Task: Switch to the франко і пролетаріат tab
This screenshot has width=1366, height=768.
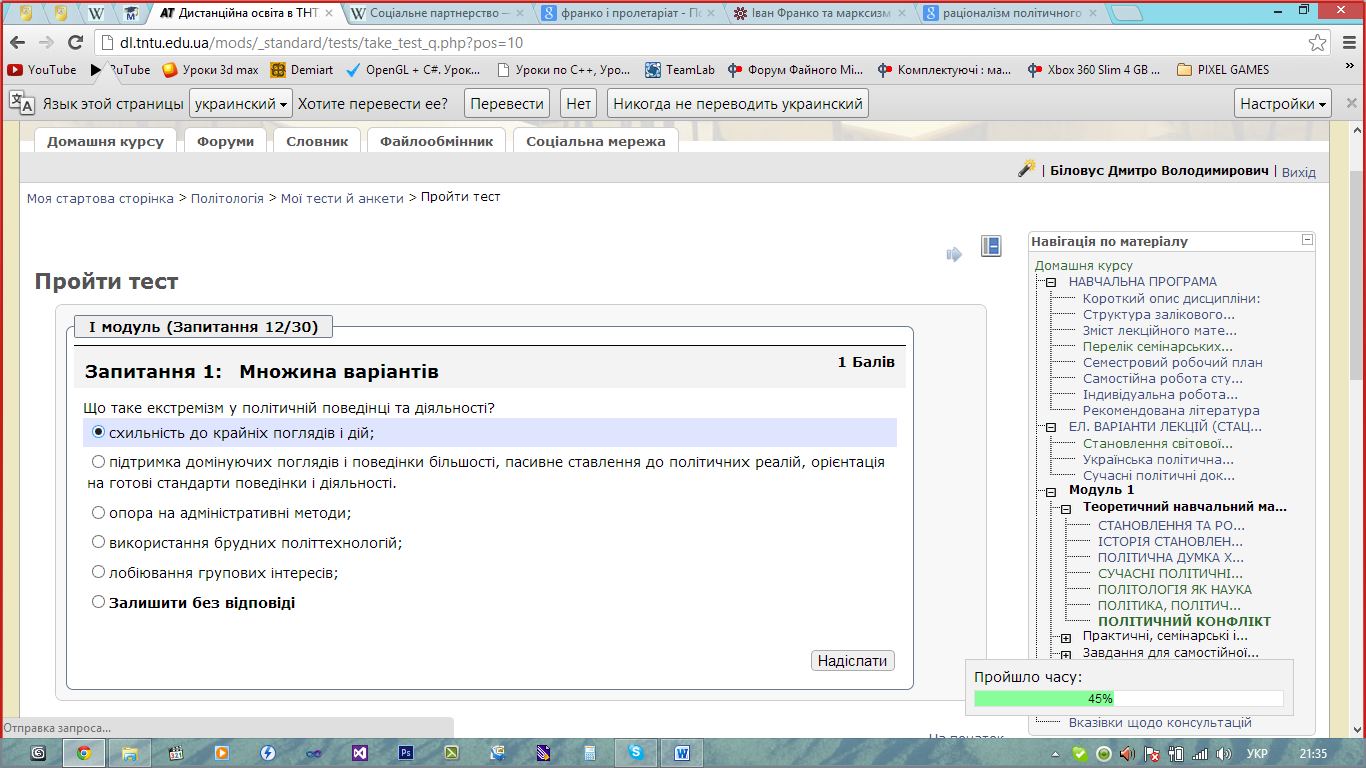Action: (x=627, y=14)
